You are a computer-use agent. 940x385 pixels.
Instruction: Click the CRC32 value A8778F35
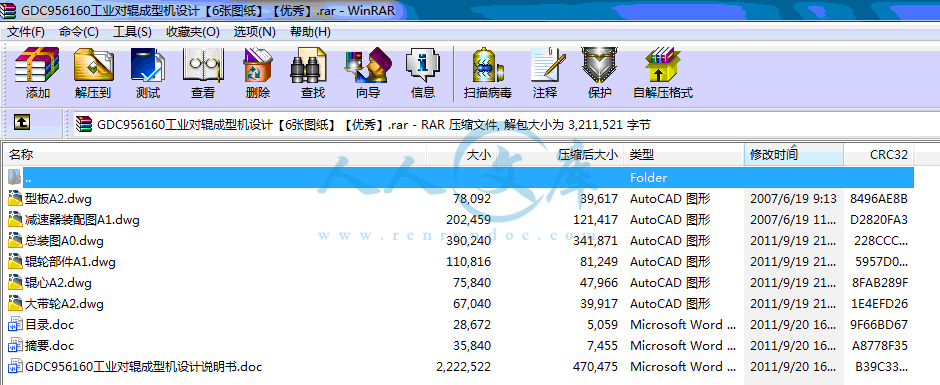880,345
